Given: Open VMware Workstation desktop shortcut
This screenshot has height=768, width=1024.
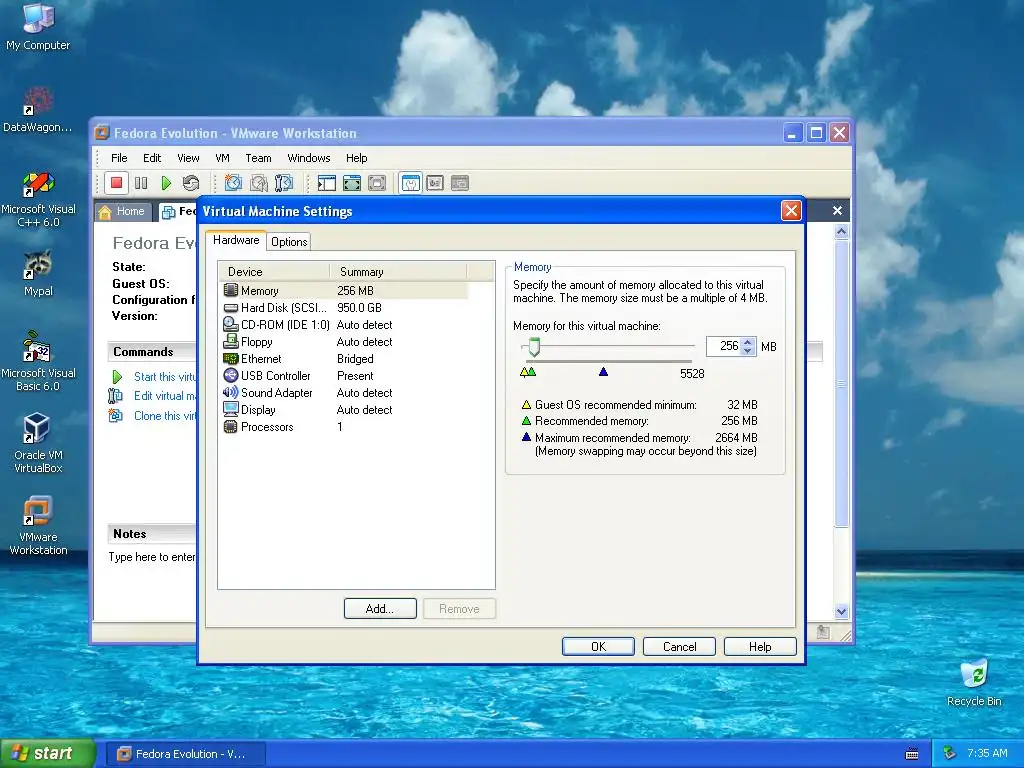Looking at the screenshot, I should [38, 526].
